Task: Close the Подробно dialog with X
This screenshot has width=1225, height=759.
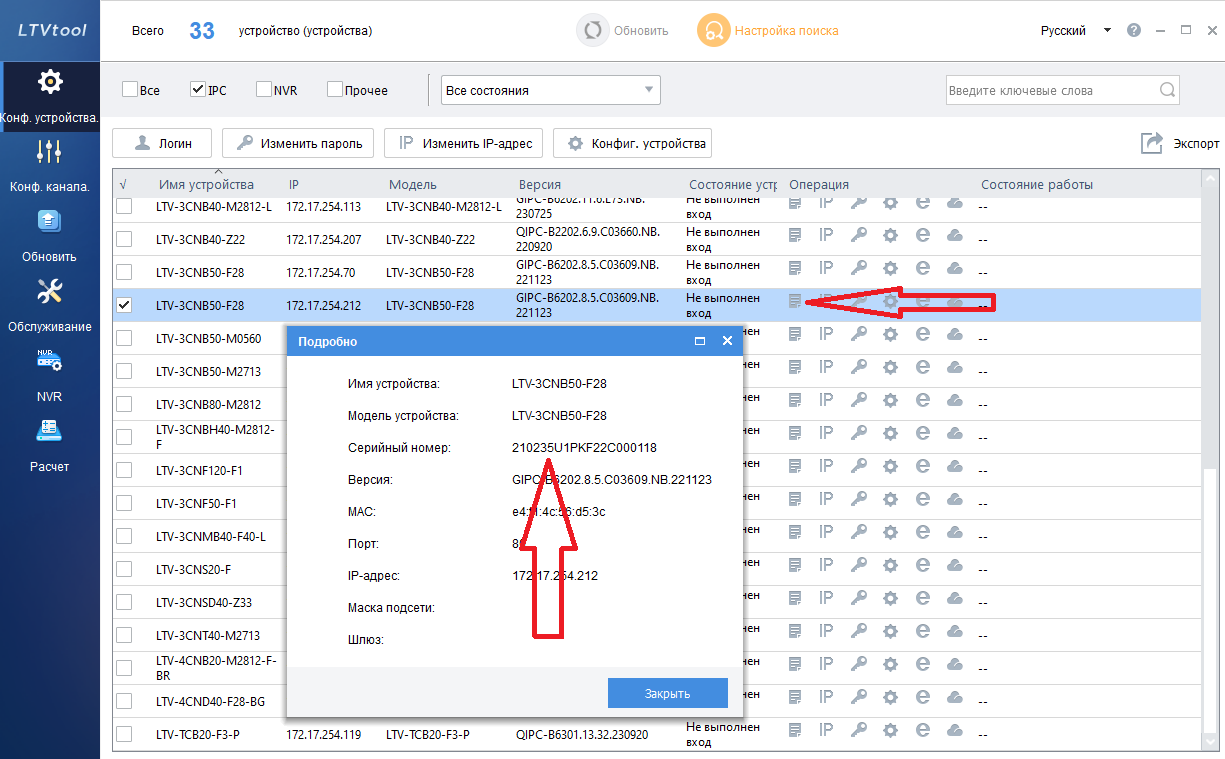Action: pos(727,341)
